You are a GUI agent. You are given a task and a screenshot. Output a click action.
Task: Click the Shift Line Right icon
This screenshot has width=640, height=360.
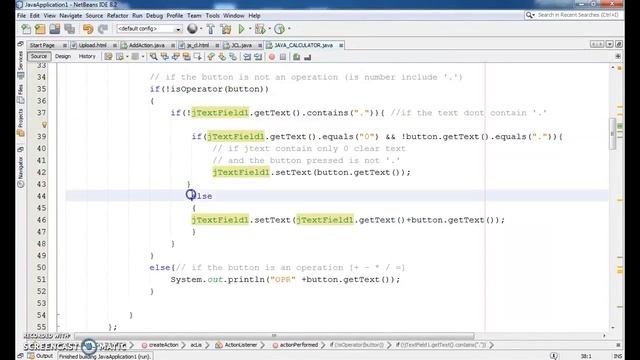(258, 57)
